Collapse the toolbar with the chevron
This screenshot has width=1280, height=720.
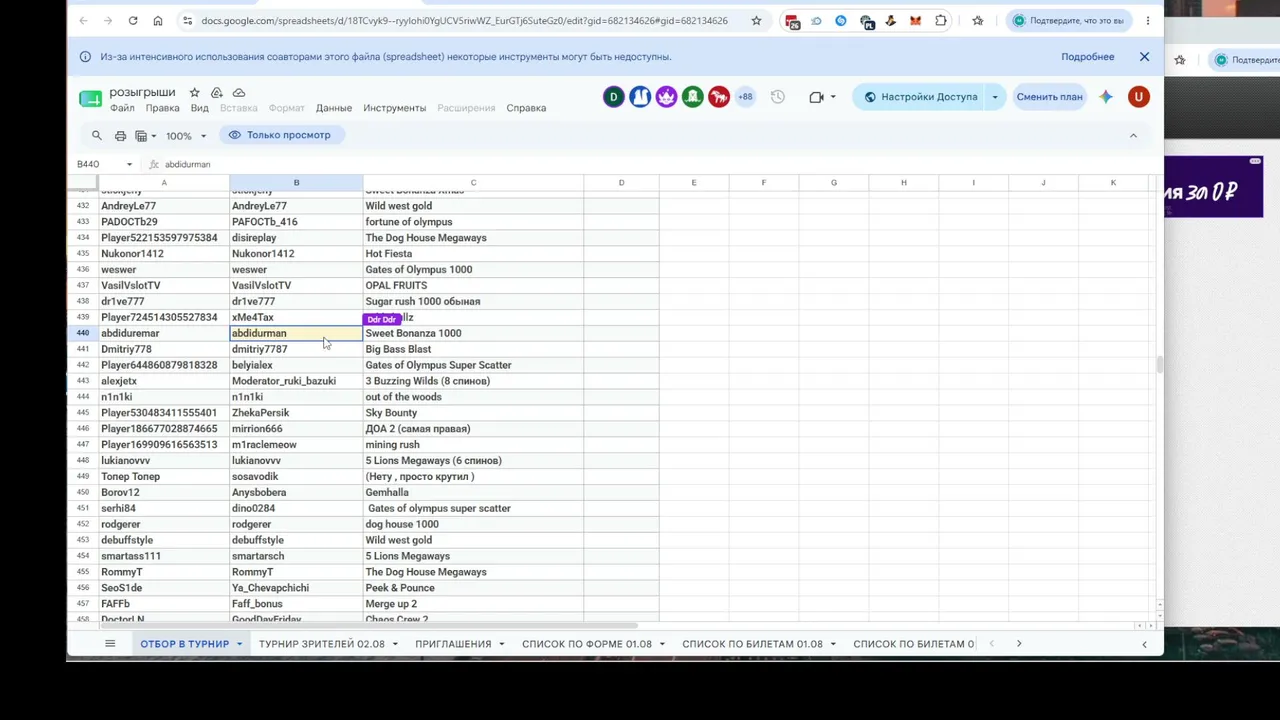[x=1133, y=135]
